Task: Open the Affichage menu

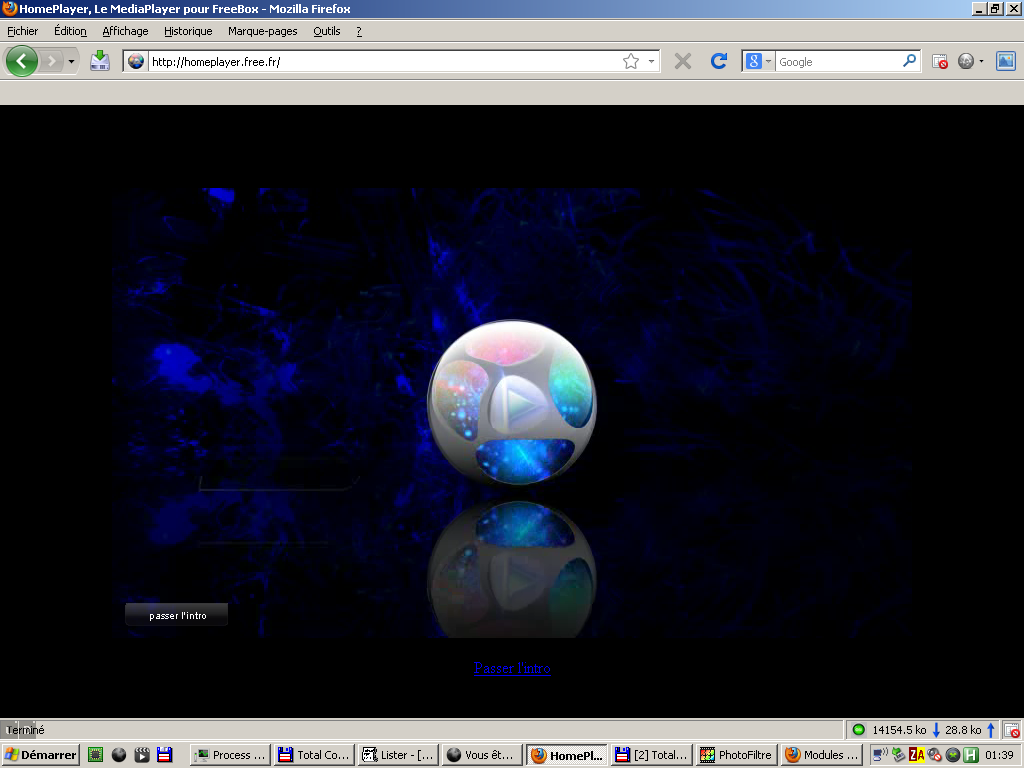Action: point(125,31)
